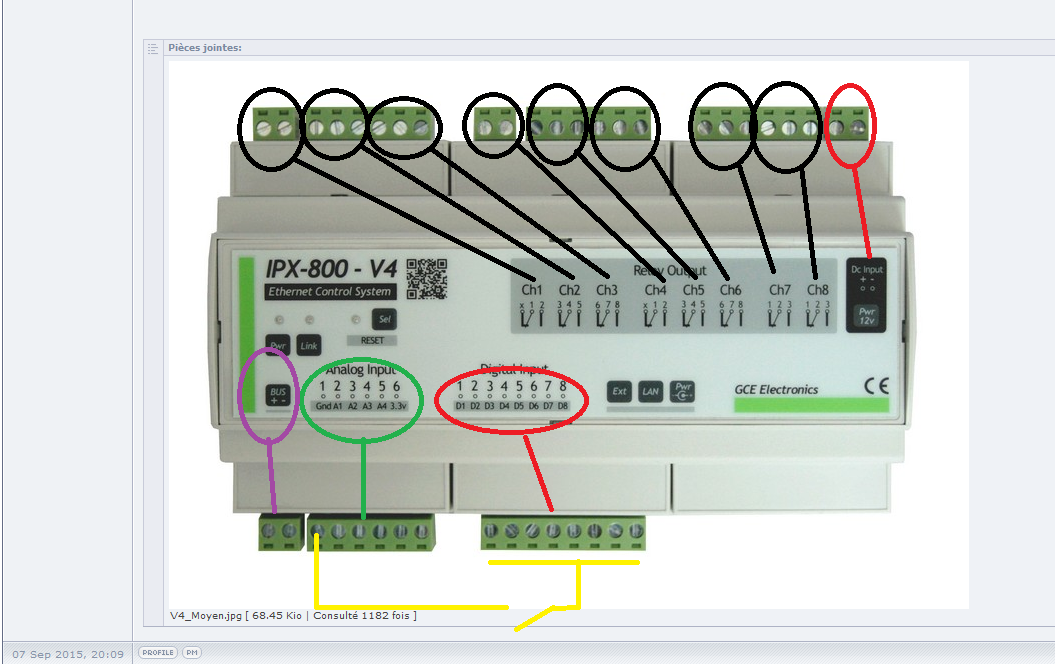
Task: Click the CE marking on the device
Action: (876, 386)
